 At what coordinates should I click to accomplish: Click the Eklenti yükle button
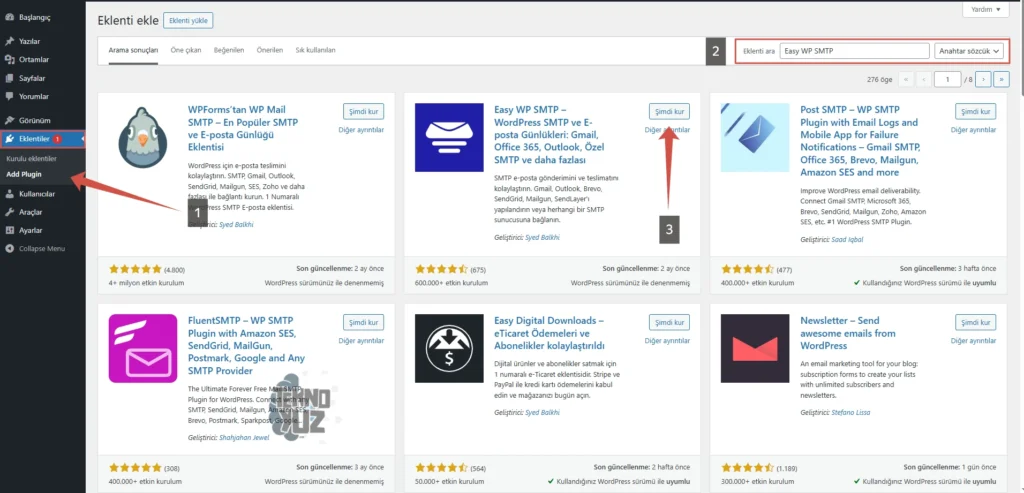[188, 21]
